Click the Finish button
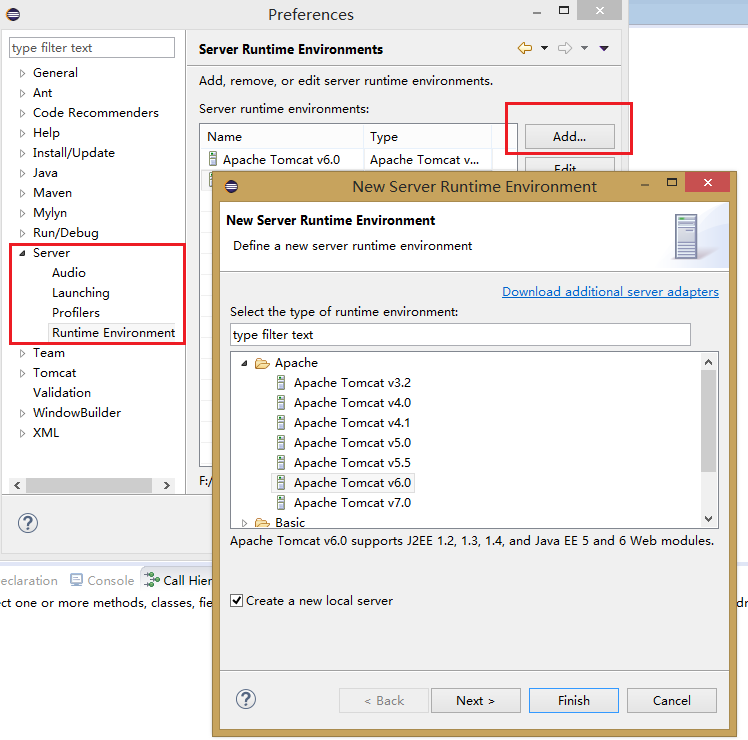Image resolution: width=748 pixels, height=740 pixels. point(574,700)
